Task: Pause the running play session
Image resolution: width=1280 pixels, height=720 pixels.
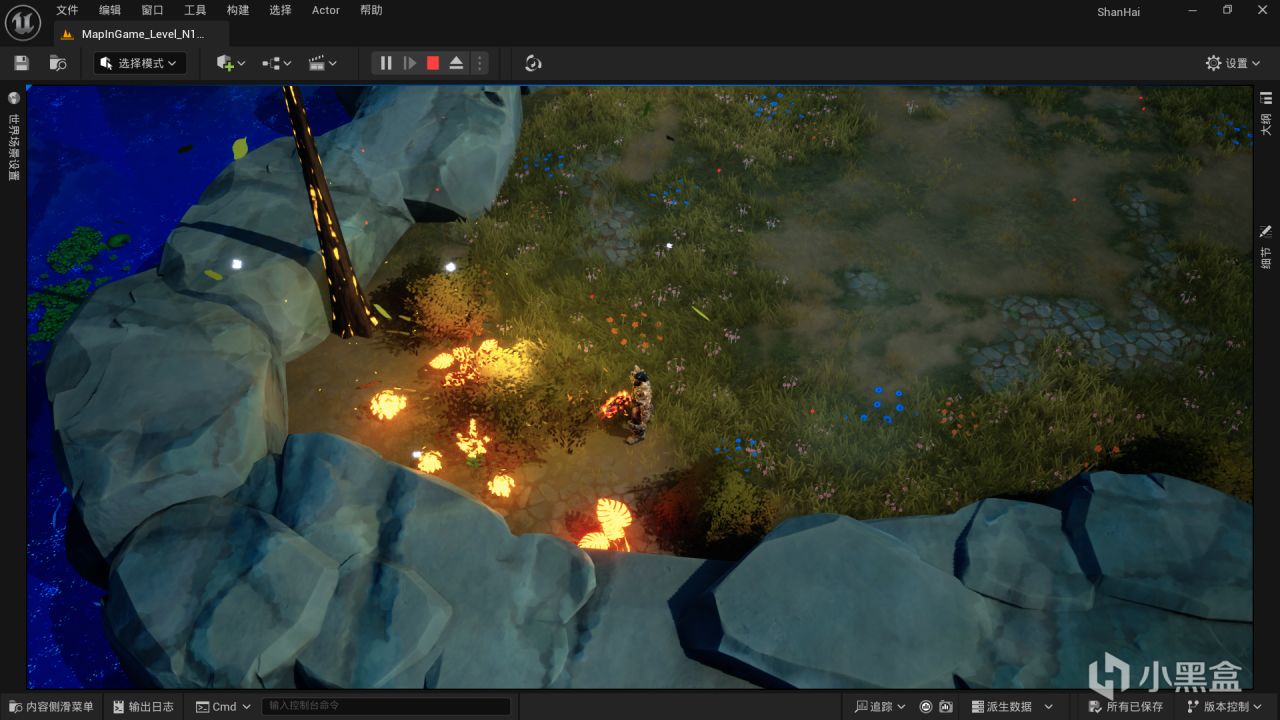Action: click(386, 63)
